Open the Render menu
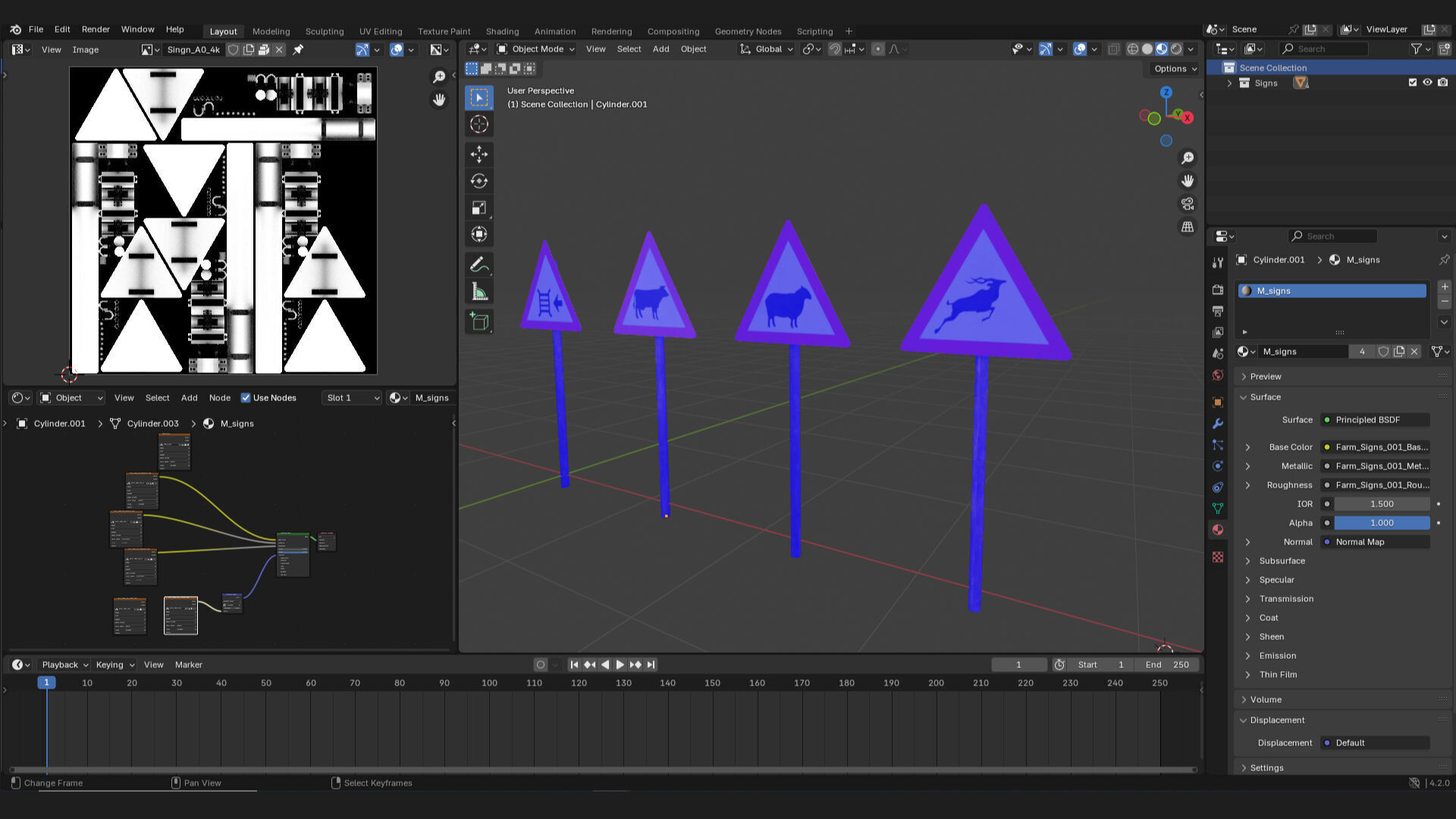Viewport: 1456px width, 819px height. coord(96,30)
